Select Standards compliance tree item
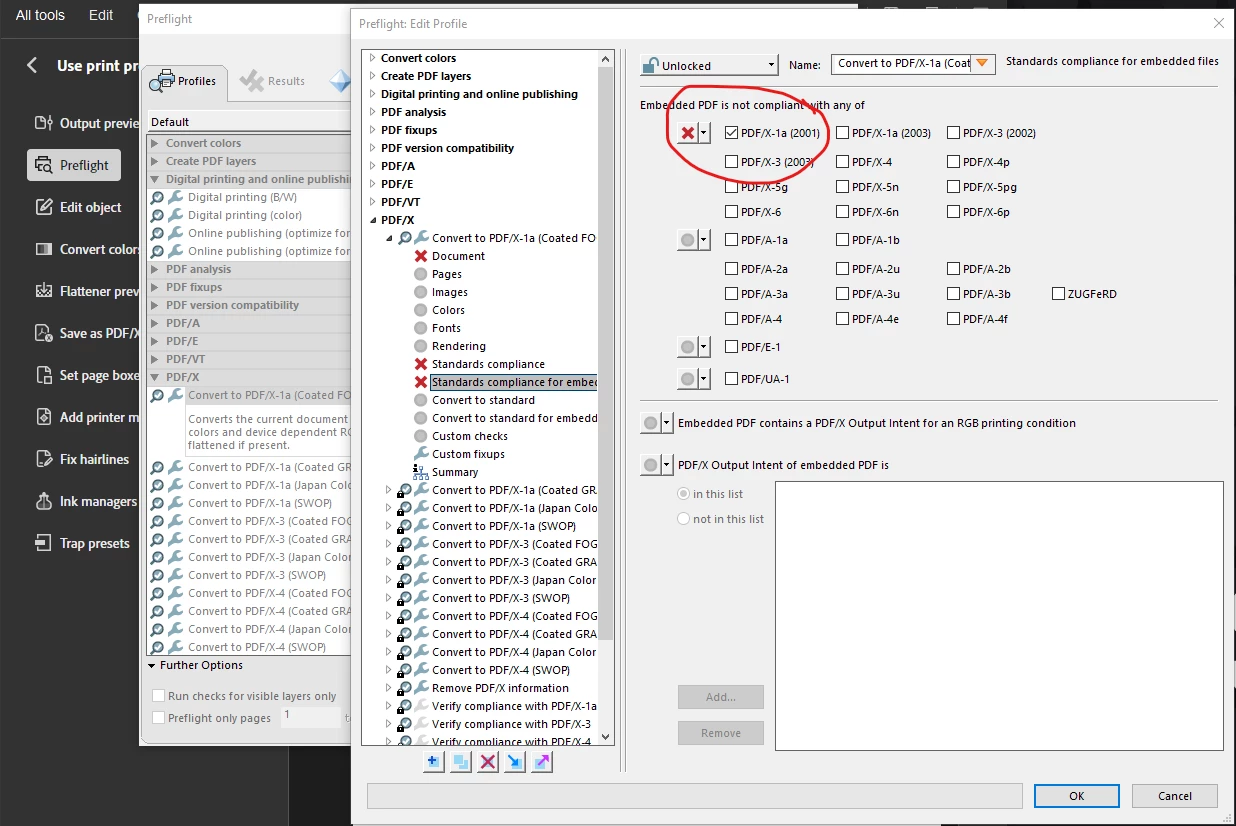Image resolution: width=1236 pixels, height=826 pixels. 479,364
